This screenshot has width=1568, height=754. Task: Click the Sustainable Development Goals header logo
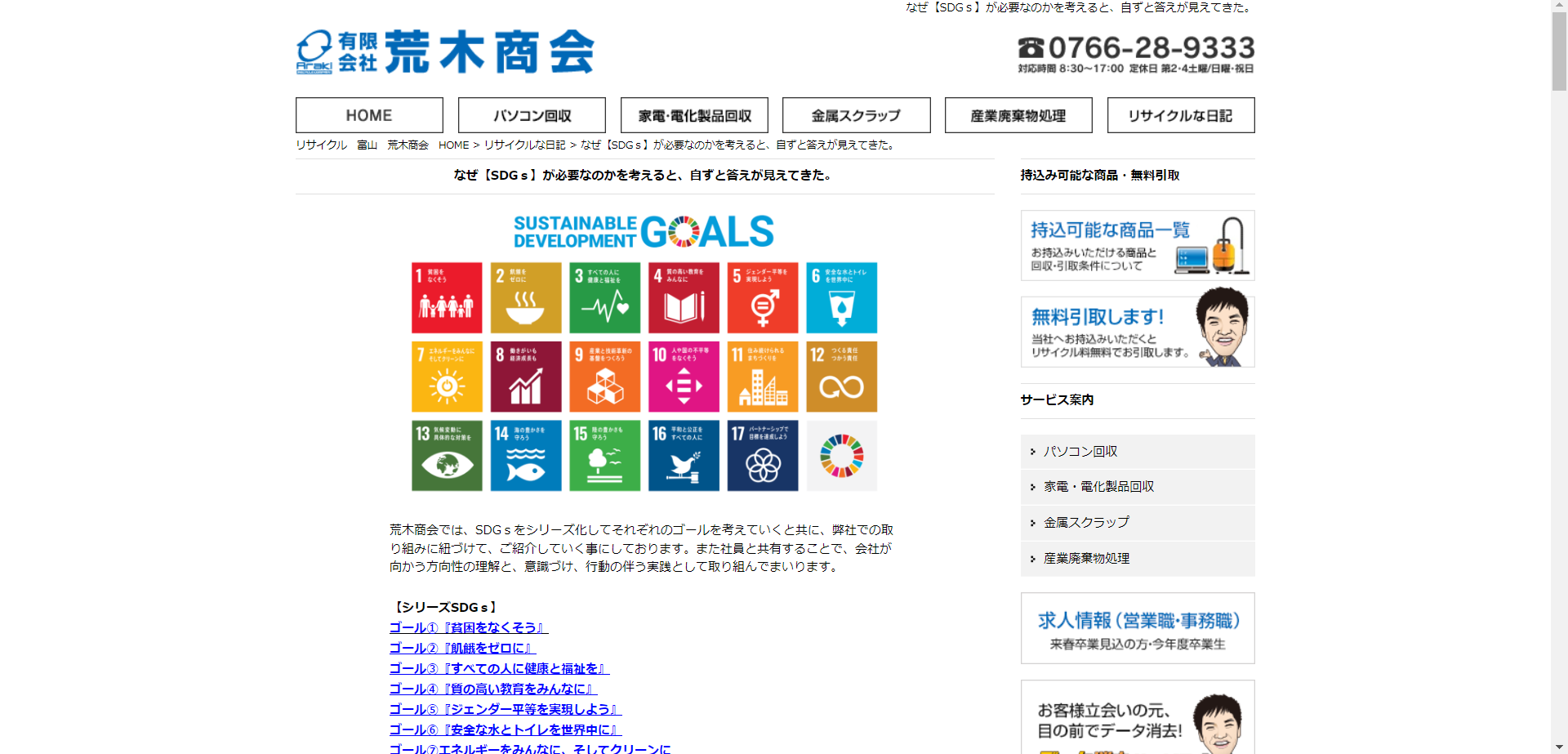[x=644, y=232]
